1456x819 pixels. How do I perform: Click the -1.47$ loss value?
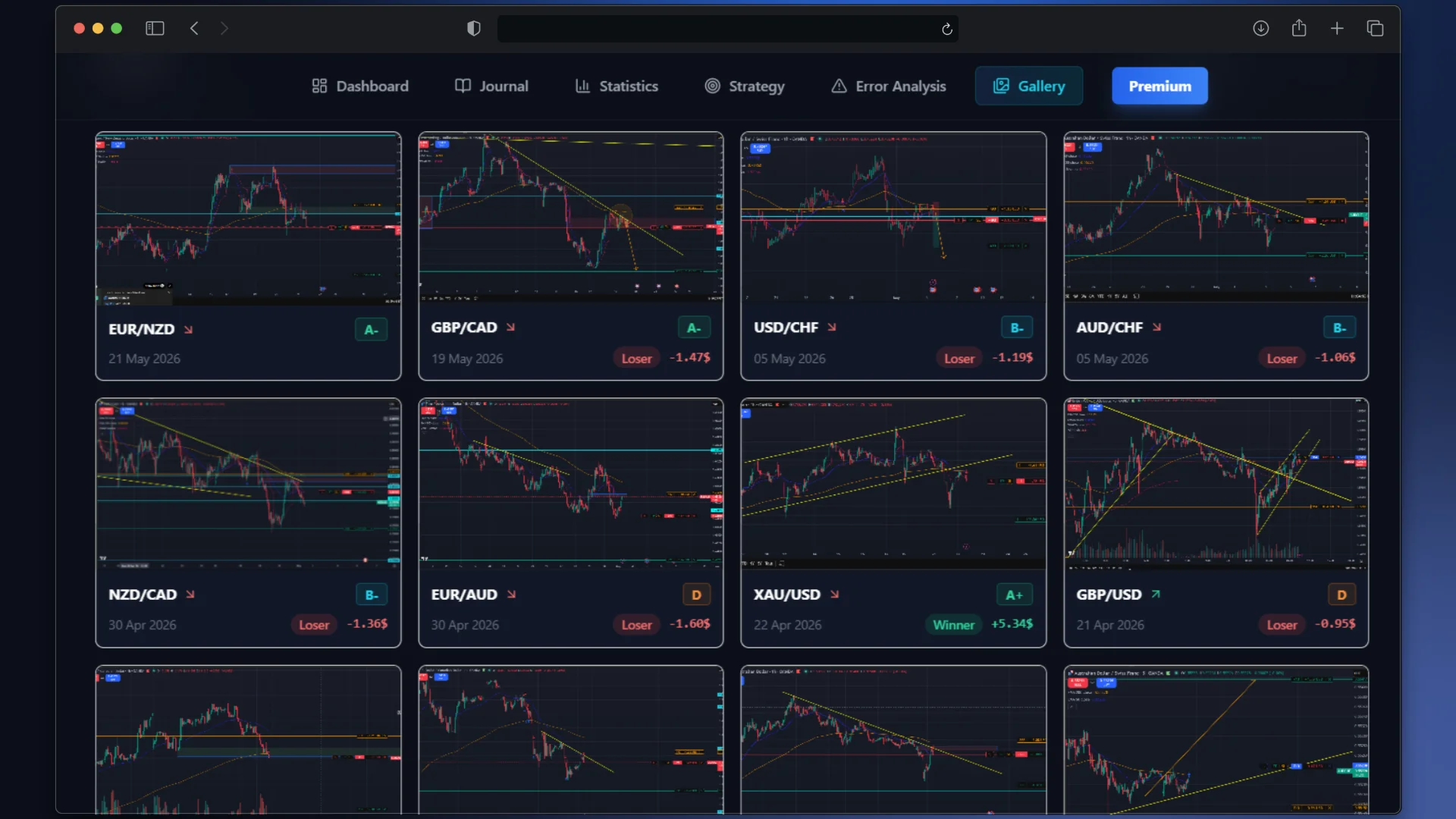click(x=689, y=357)
